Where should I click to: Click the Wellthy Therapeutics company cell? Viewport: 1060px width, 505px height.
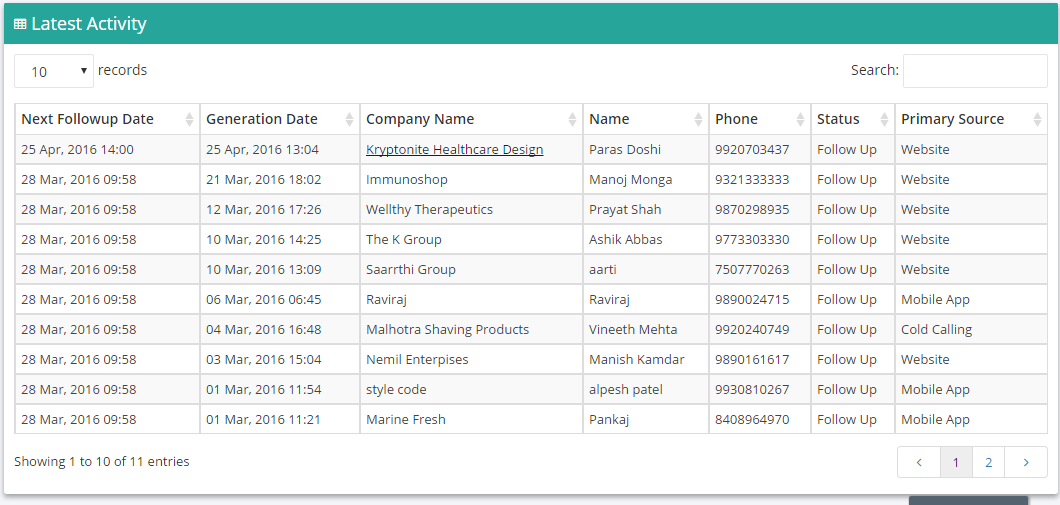click(x=471, y=210)
